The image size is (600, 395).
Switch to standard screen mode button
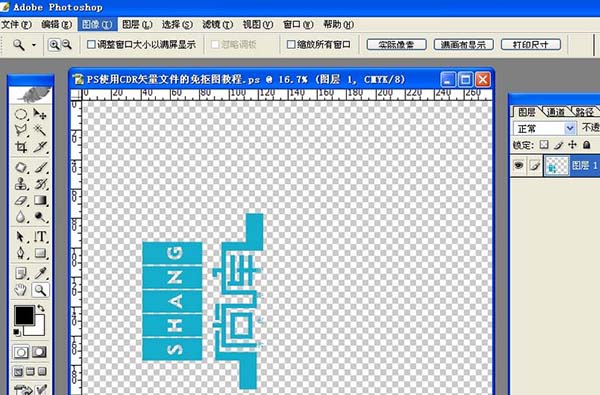tap(18, 371)
